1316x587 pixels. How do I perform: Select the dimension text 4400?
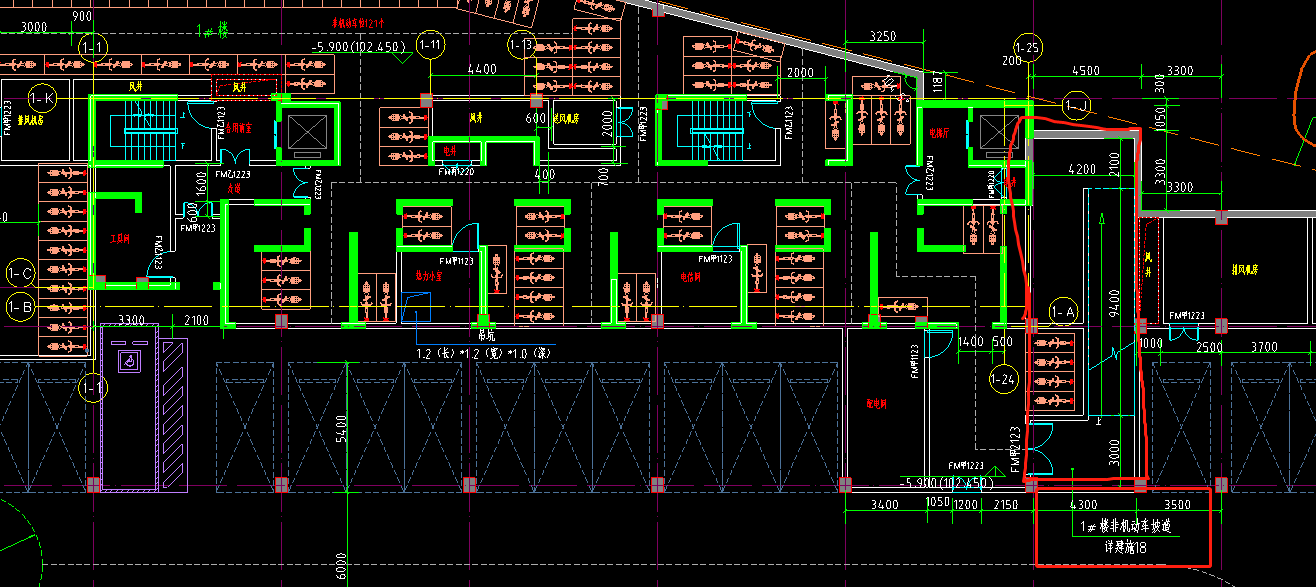tap(482, 70)
